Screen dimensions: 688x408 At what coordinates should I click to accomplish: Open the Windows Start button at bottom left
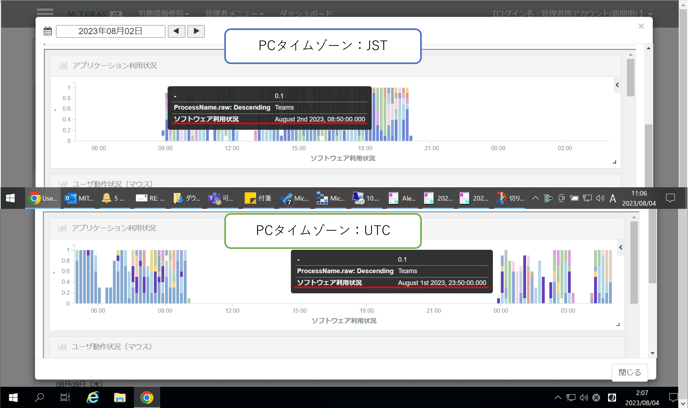(x=13, y=398)
